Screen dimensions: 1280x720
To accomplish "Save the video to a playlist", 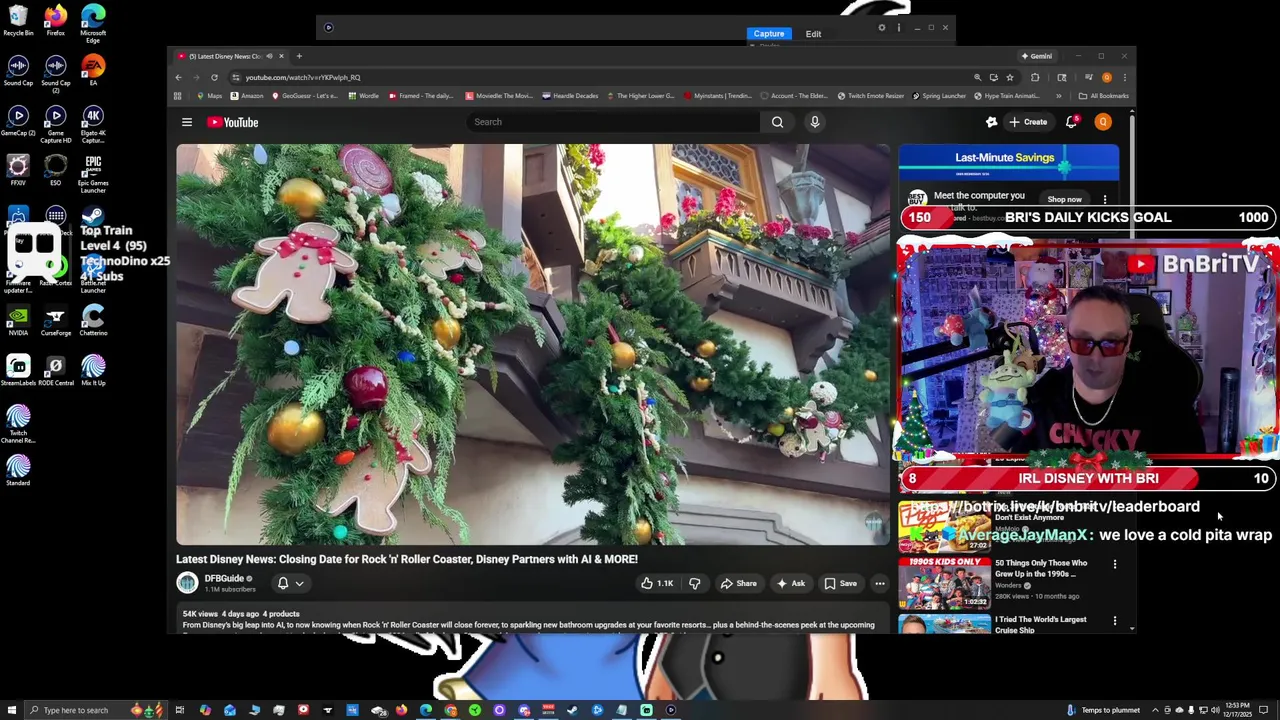I will pyautogui.click(x=840, y=583).
